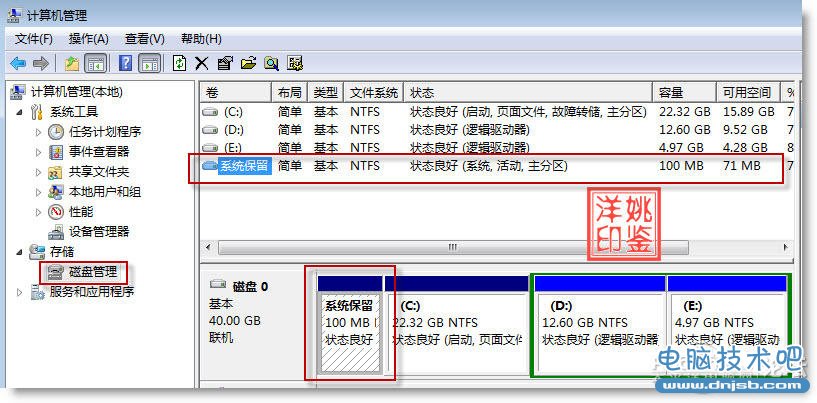This screenshot has width=817, height=403.
Task: Select 服务和应用程序 in the tree
Action: coord(92,292)
